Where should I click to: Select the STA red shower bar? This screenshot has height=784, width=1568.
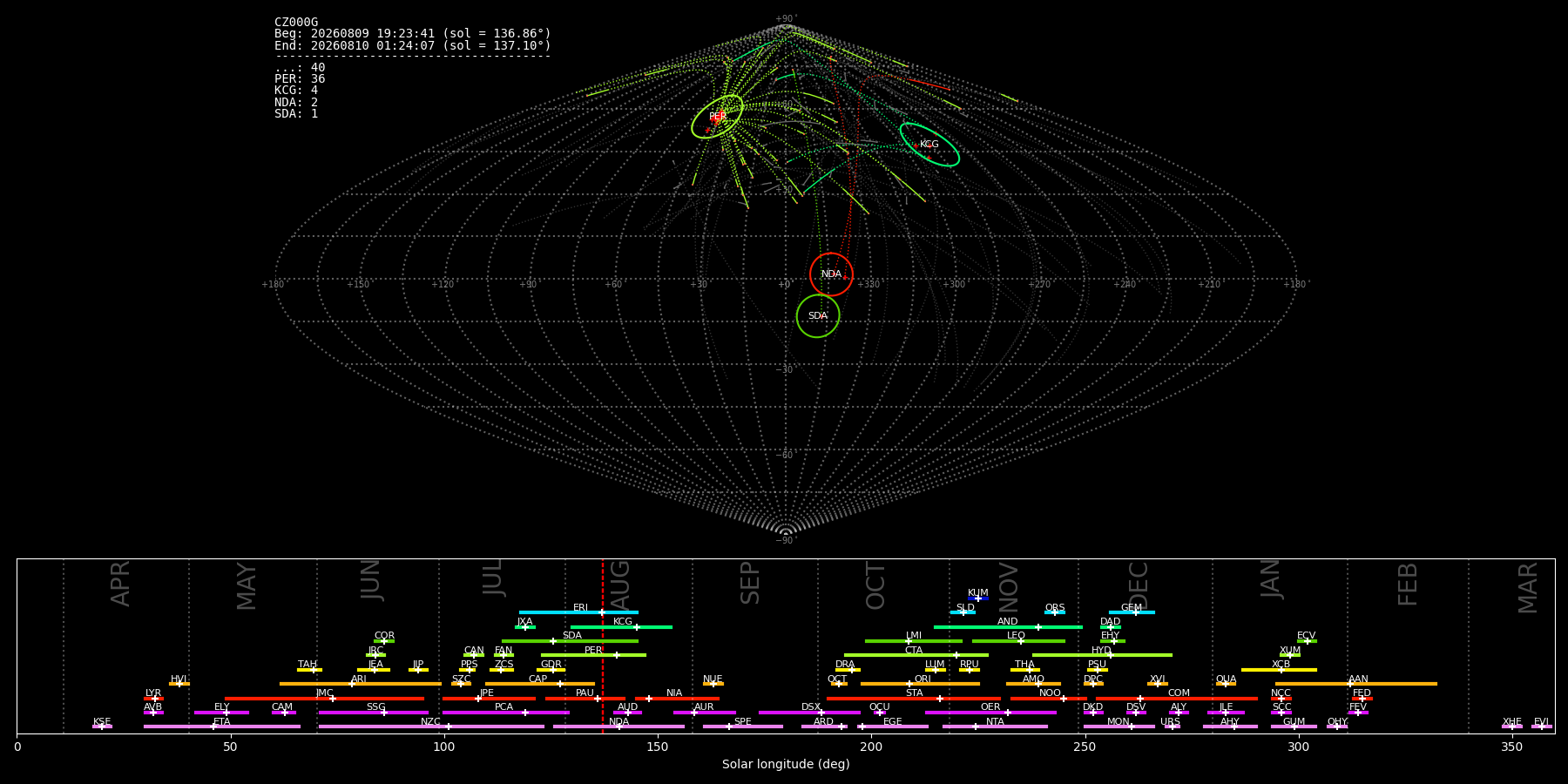(x=914, y=699)
